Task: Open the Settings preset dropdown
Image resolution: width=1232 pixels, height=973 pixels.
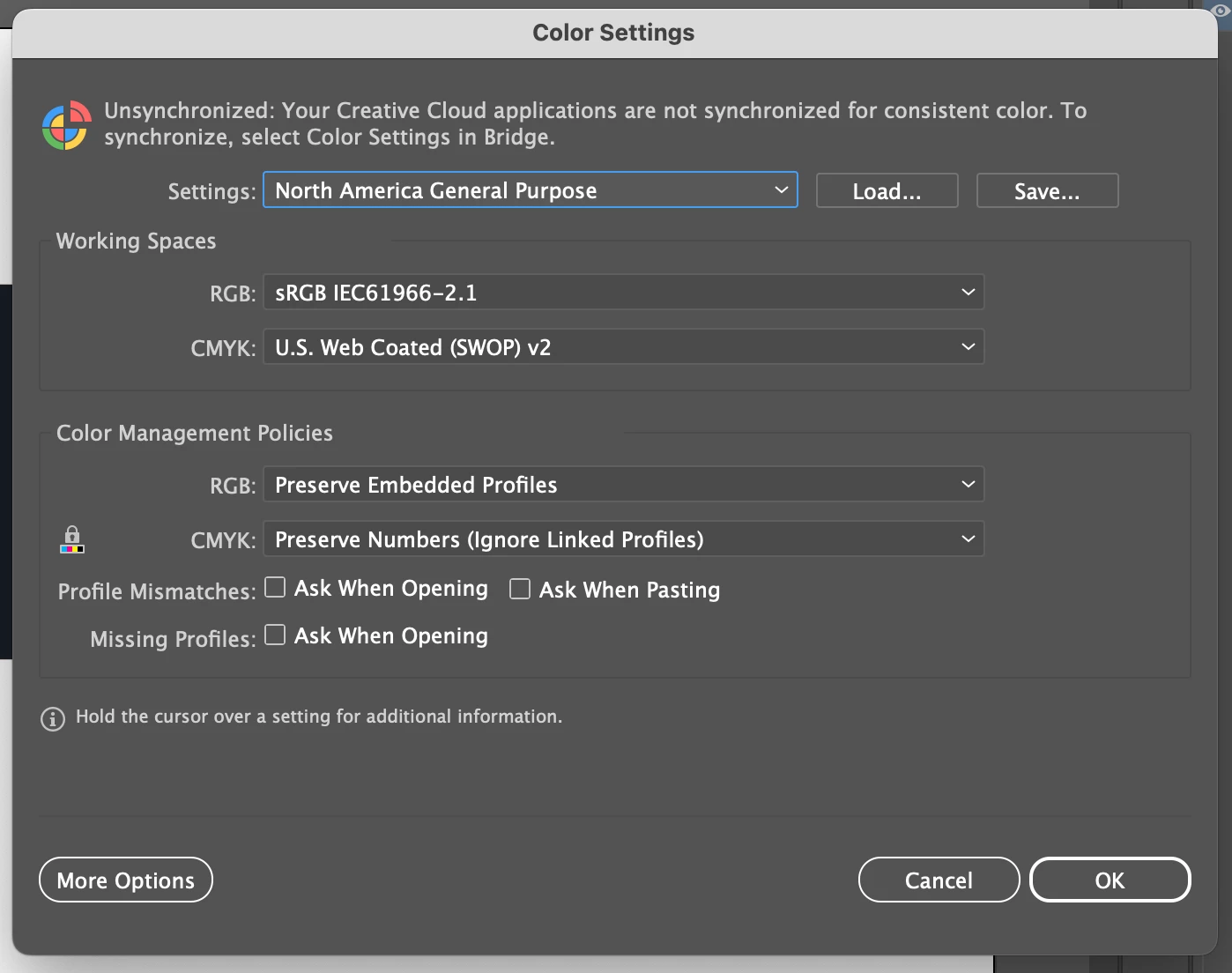Action: (531, 190)
